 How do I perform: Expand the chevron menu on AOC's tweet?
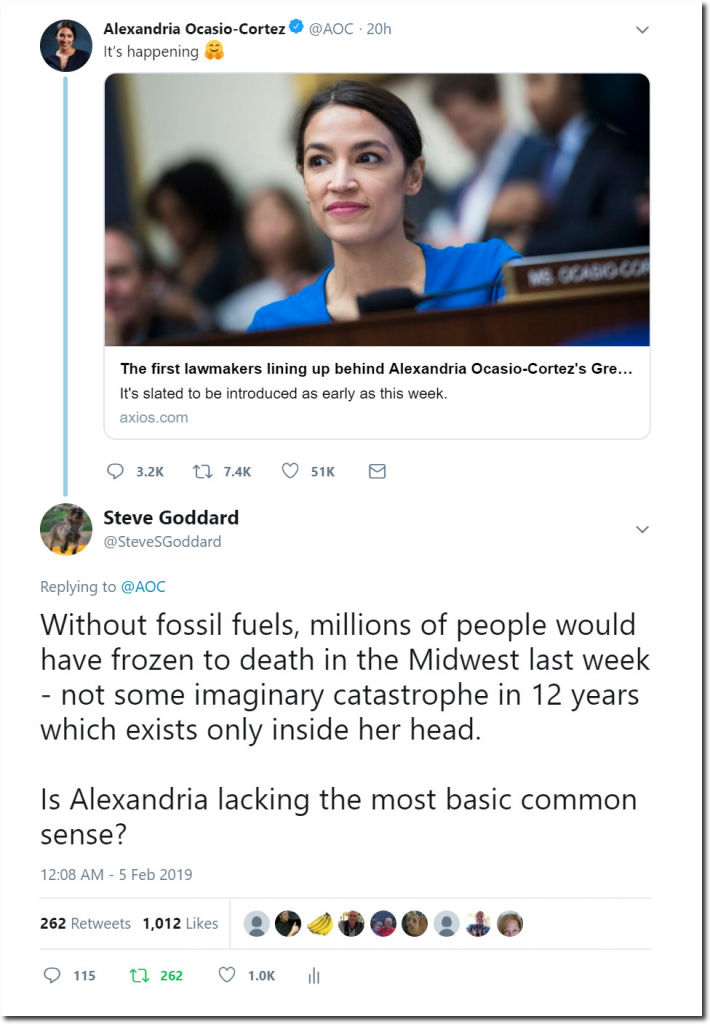(642, 29)
